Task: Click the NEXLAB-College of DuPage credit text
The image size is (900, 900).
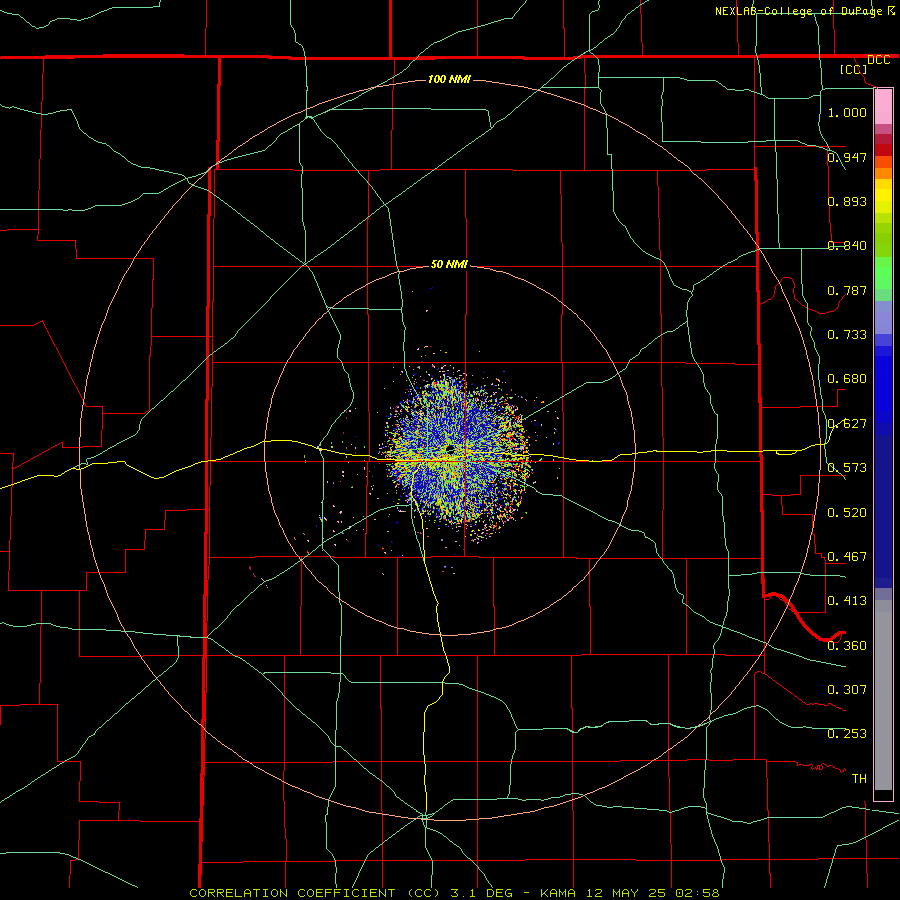Action: click(799, 11)
